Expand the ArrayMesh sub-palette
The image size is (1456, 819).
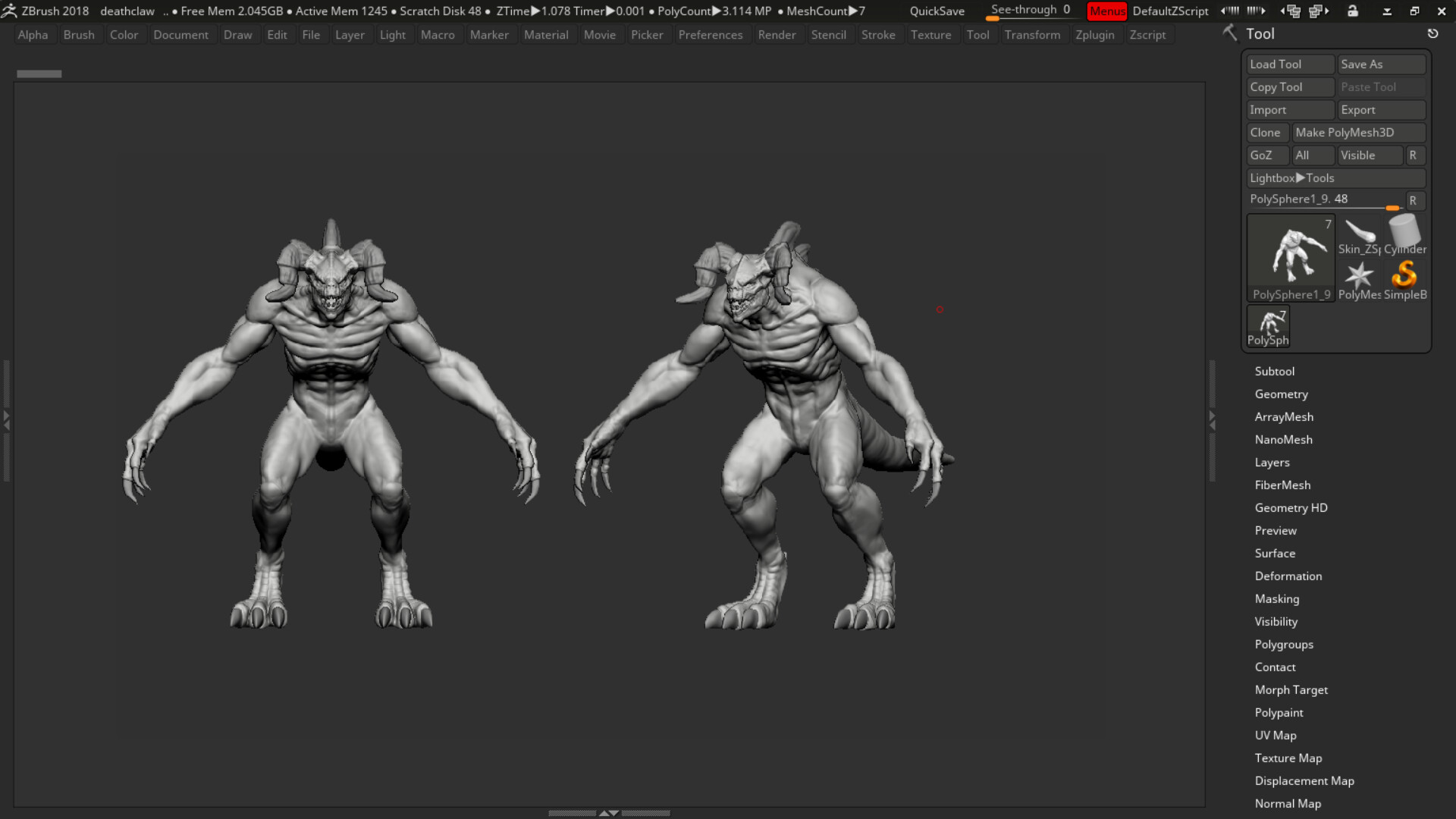1284,416
